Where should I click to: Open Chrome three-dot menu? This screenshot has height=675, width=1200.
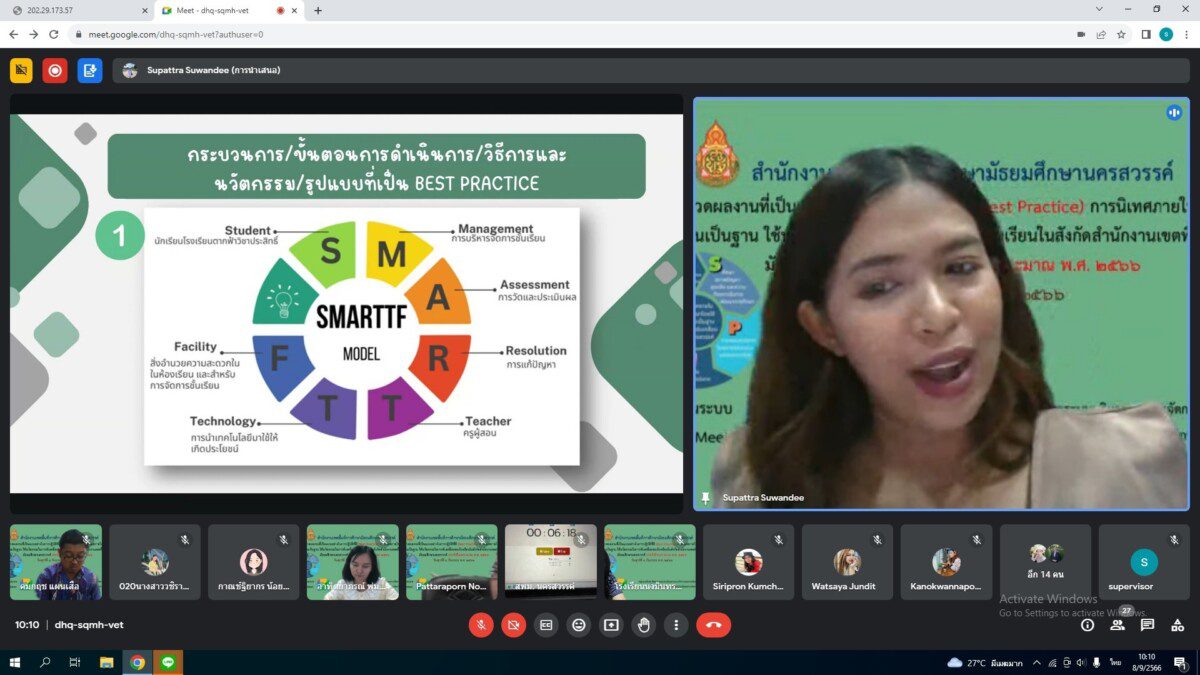[x=1186, y=34]
